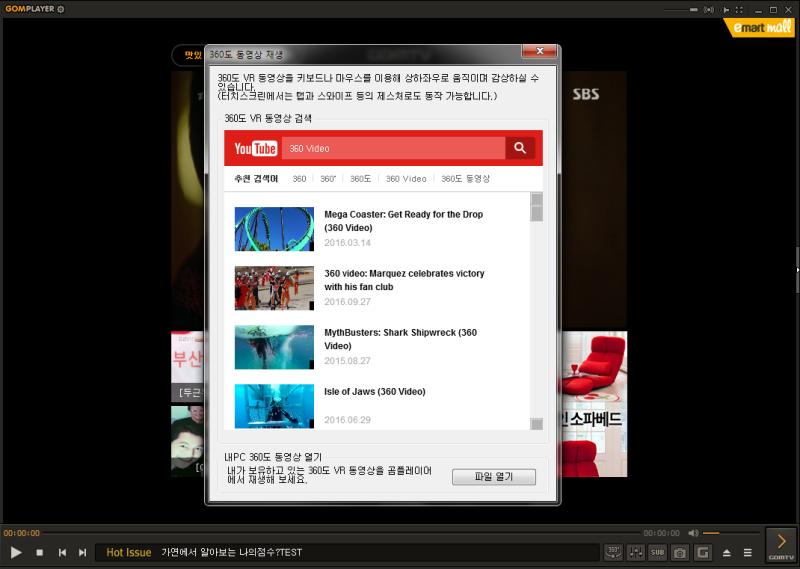Image resolution: width=800 pixels, height=569 pixels.
Task: Click the GOM Player settings gear icon
Action: [x=61, y=9]
